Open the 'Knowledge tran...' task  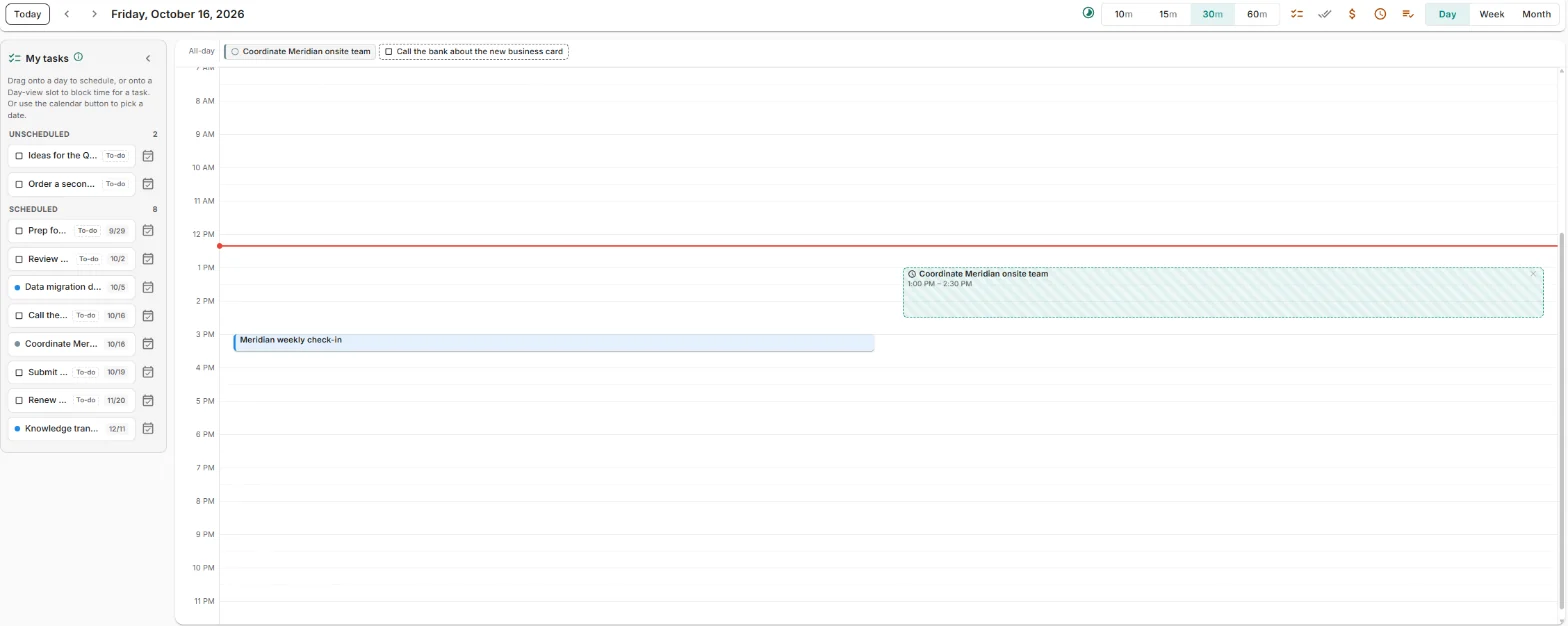coord(71,429)
